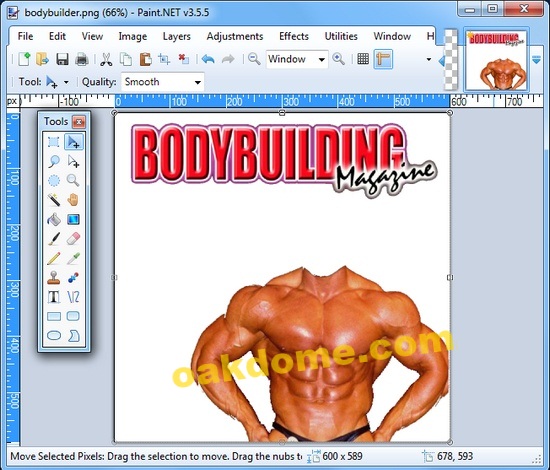Viewport: 550px width, 470px height.
Task: Toggle the pixel grid display
Action: coord(363,59)
